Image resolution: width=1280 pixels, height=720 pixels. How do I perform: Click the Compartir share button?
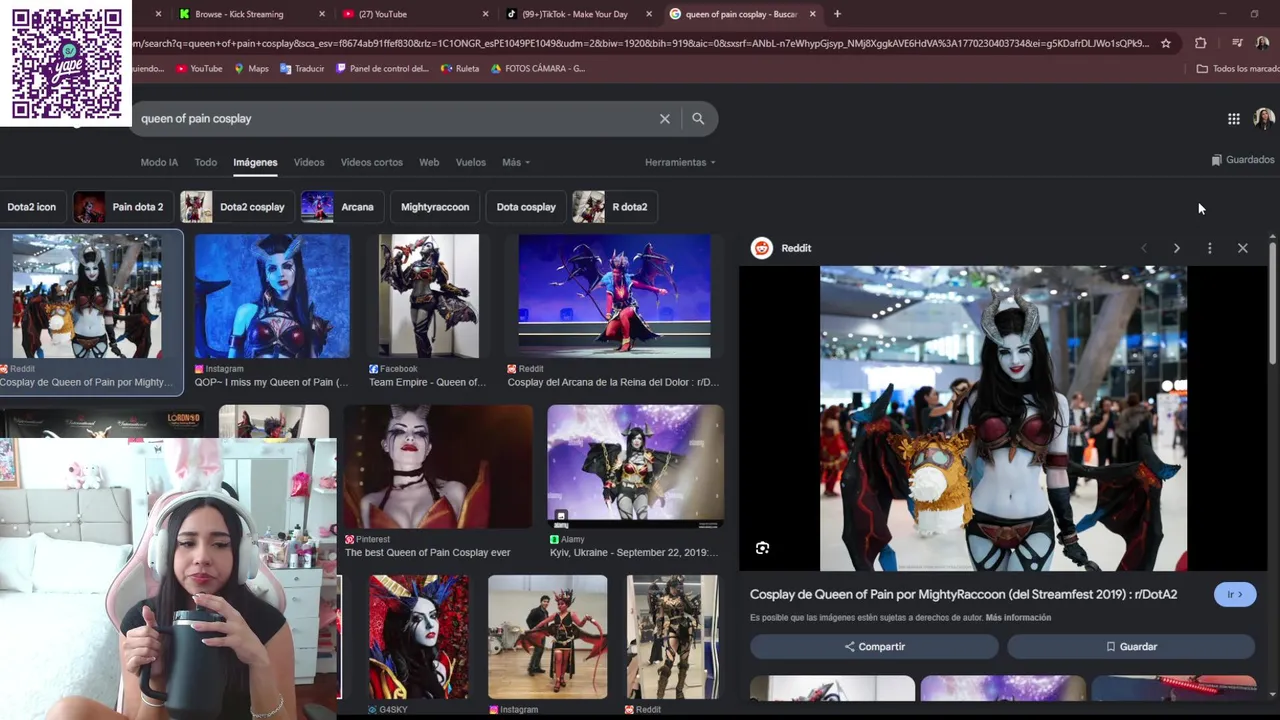pos(874,646)
